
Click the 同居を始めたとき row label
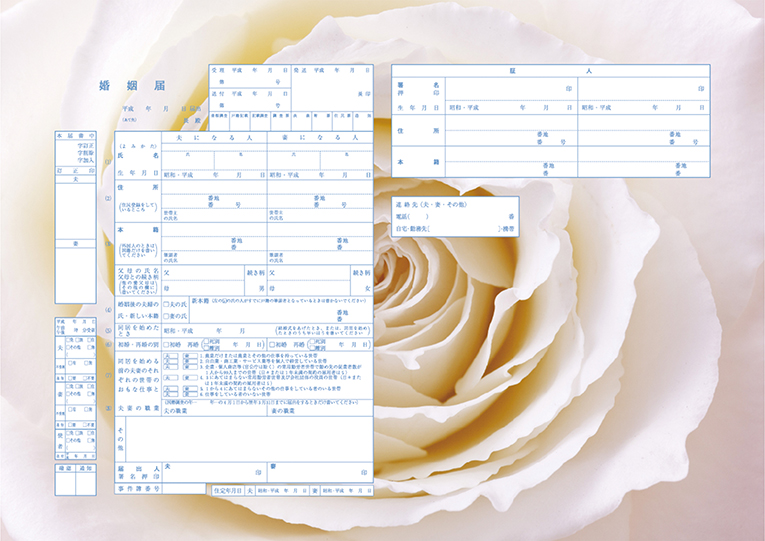138,330
